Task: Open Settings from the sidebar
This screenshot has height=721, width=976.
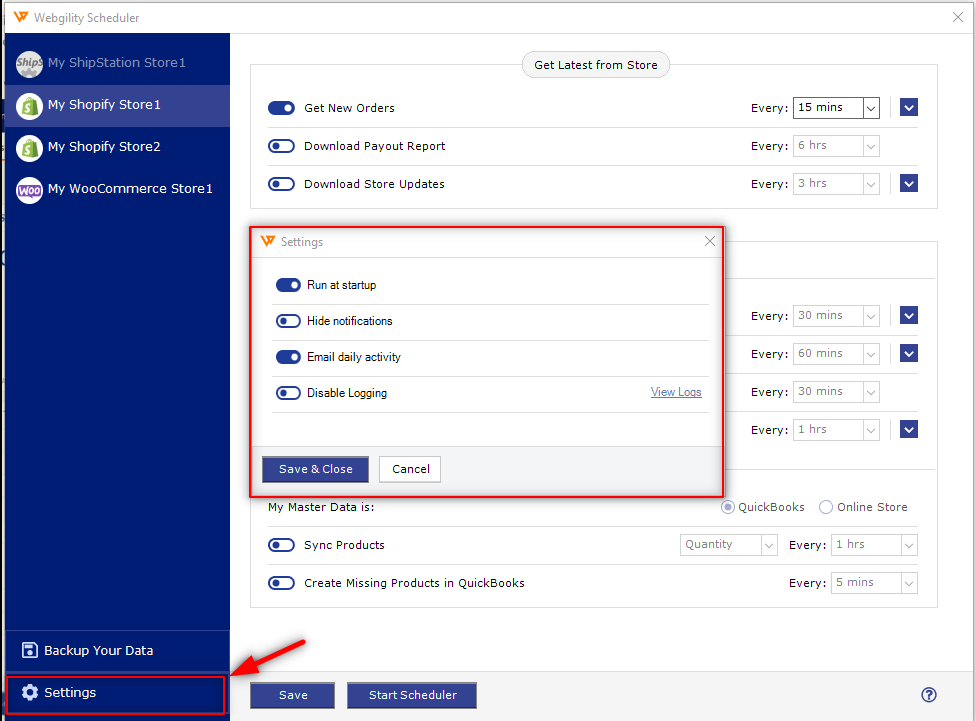Action: 115,694
